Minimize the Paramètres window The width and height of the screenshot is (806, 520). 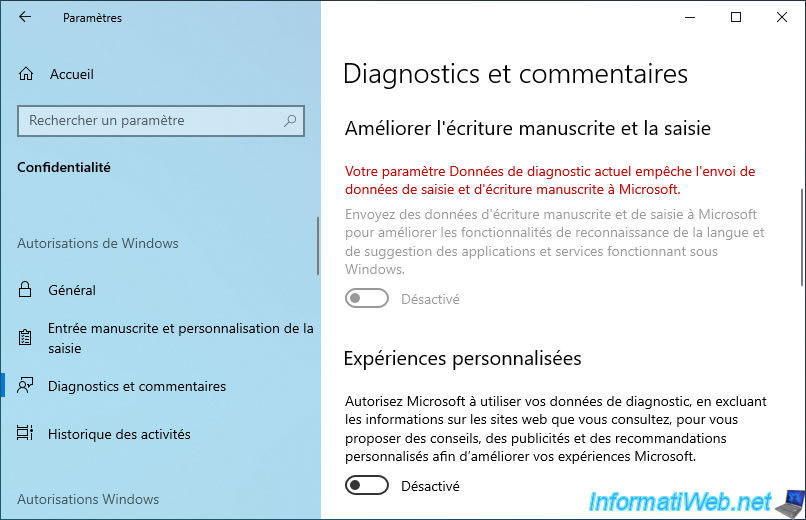(690, 17)
